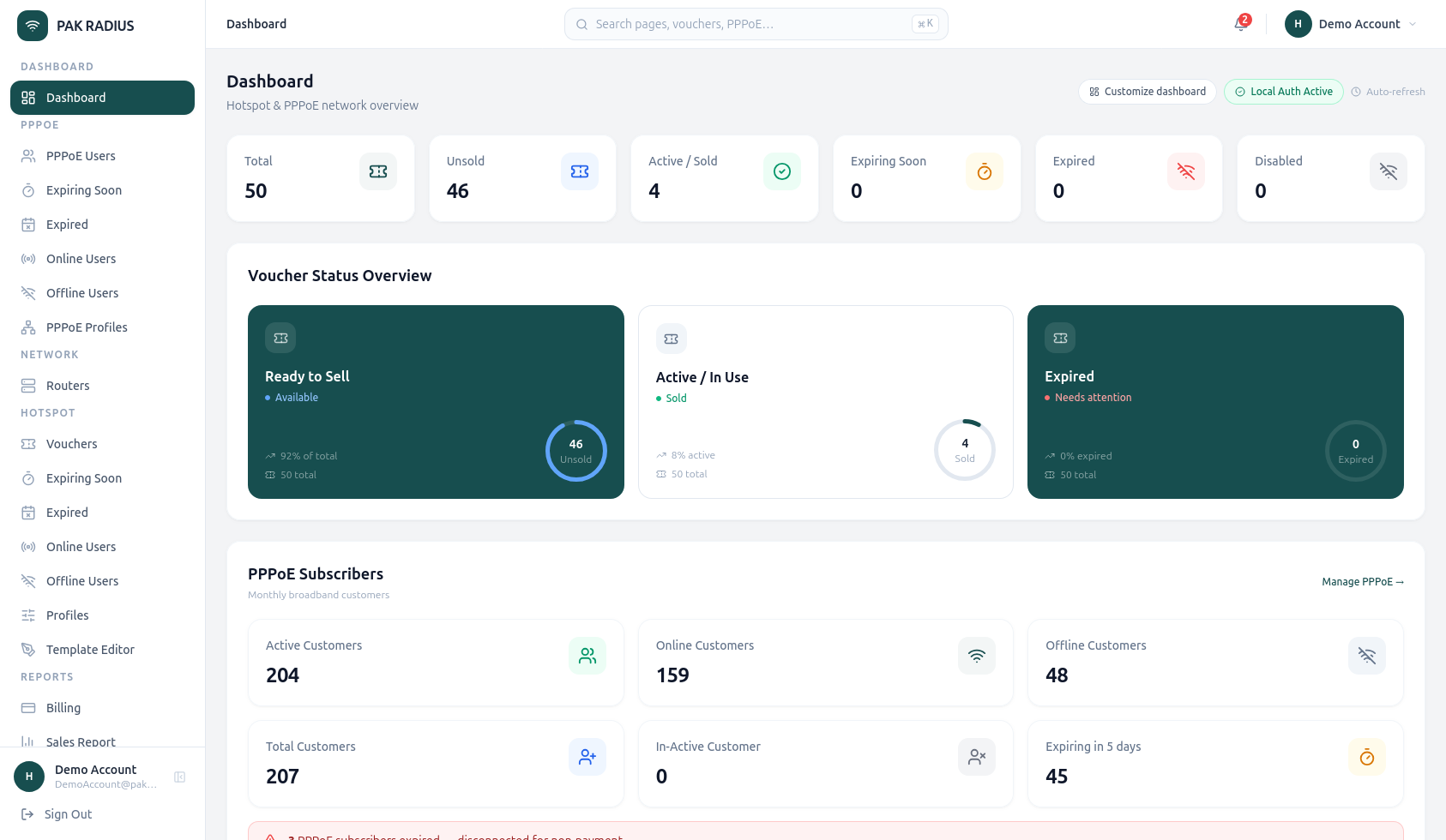Click the H avatar in the header

click(x=1298, y=24)
